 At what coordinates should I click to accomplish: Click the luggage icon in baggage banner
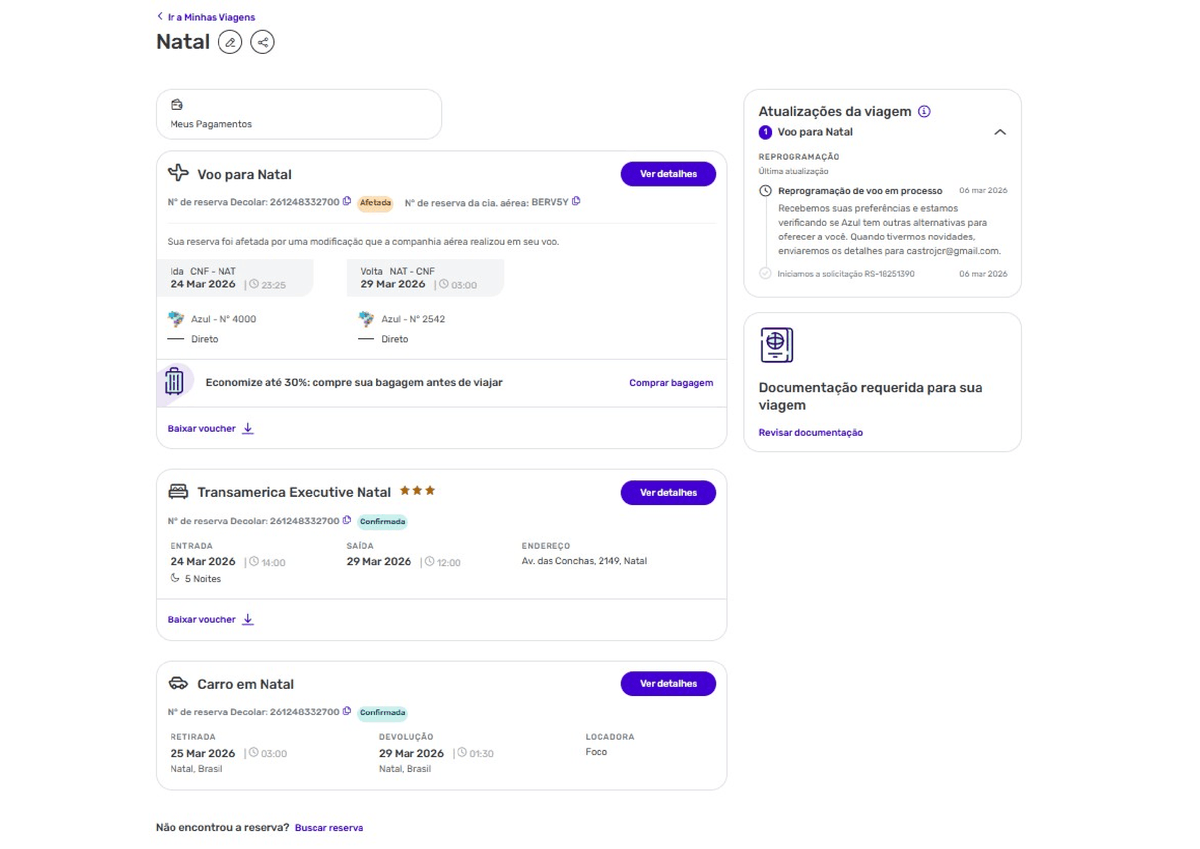click(174, 382)
